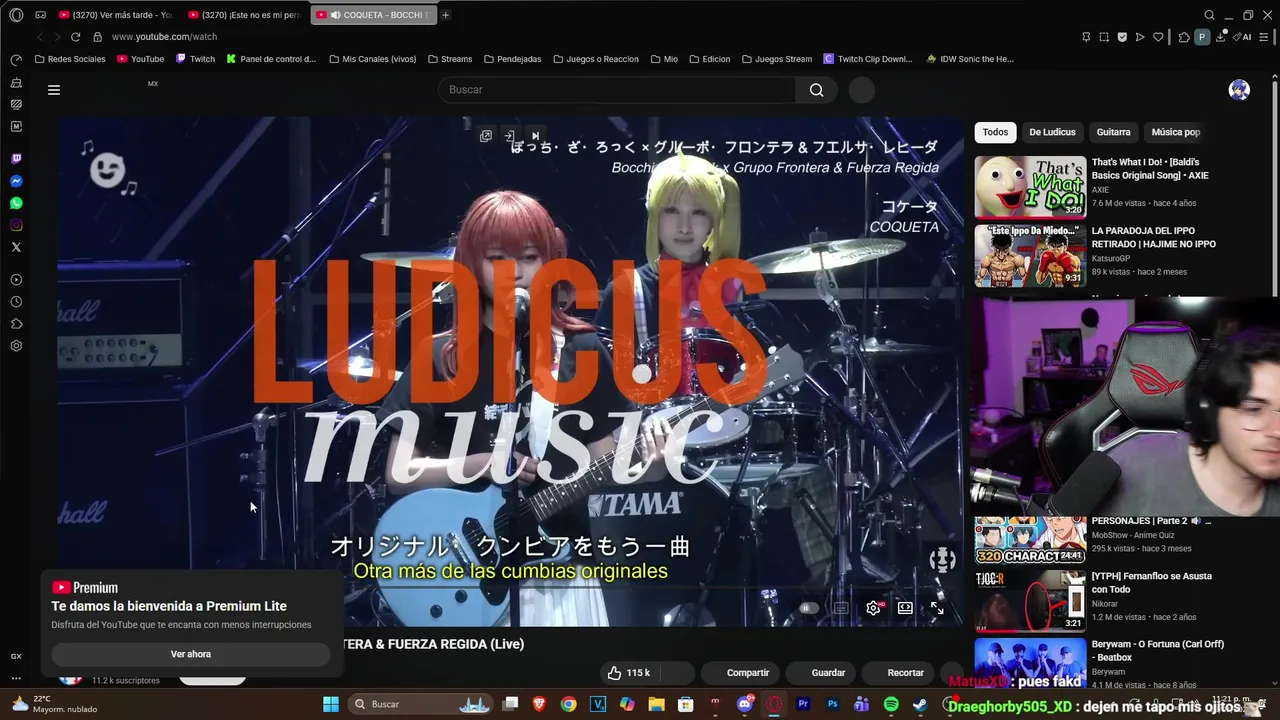Open La Paradoja del Ippo thumbnail
Image resolution: width=1280 pixels, height=720 pixels.
point(1030,256)
